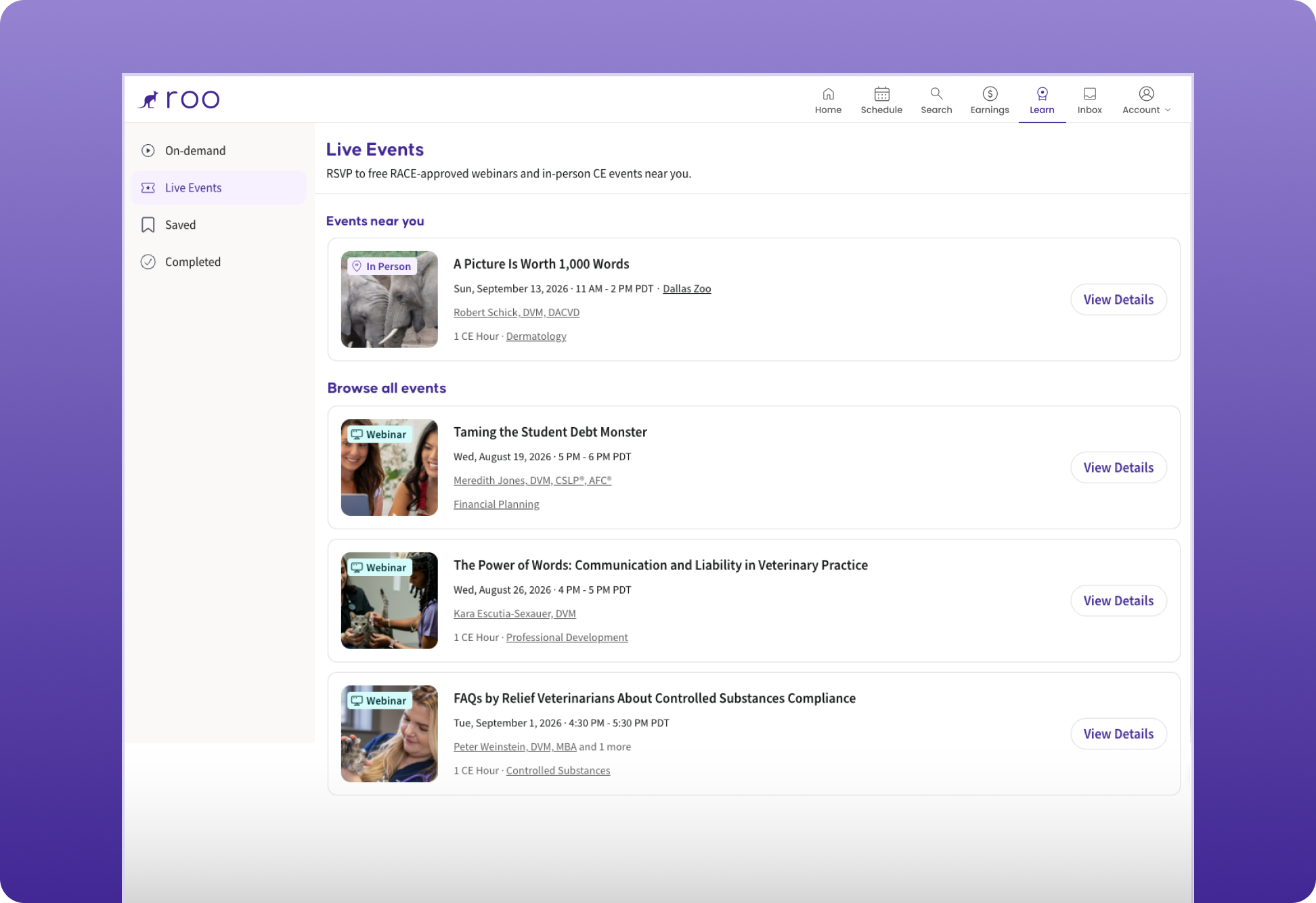Click the Earnings nav label
This screenshot has width=1316, height=903.
tap(990, 110)
